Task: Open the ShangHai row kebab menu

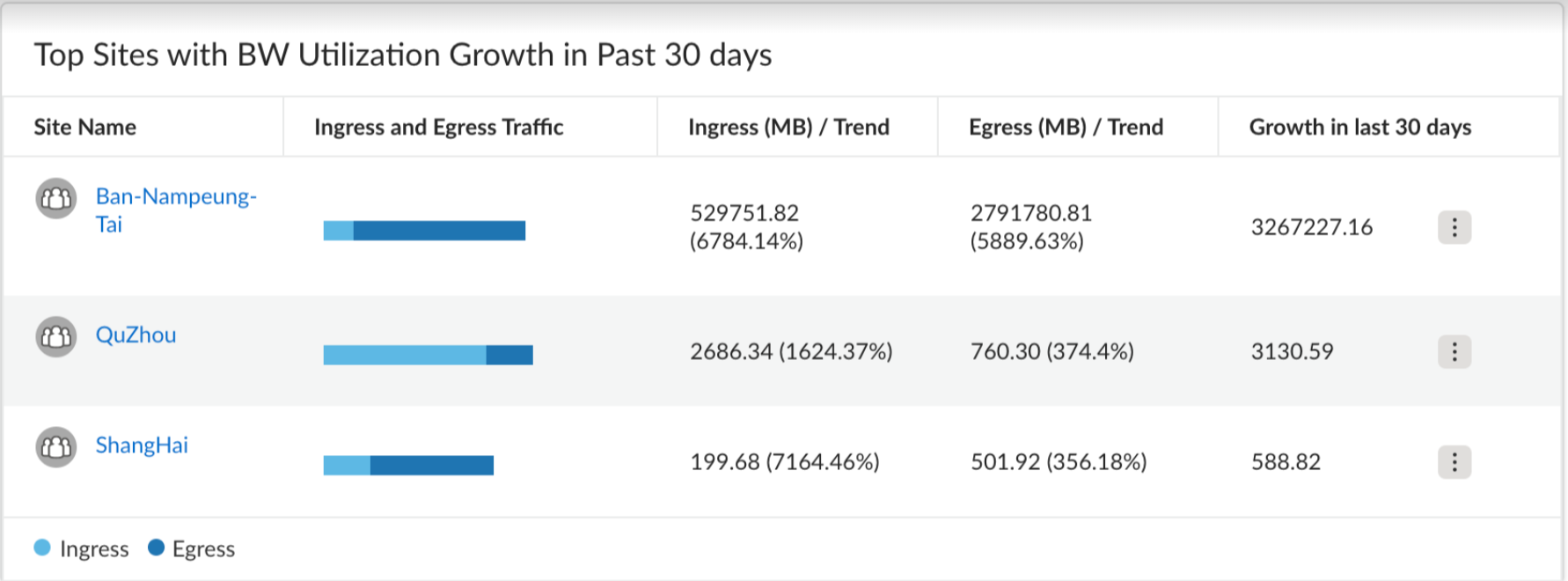Action: tap(1454, 461)
